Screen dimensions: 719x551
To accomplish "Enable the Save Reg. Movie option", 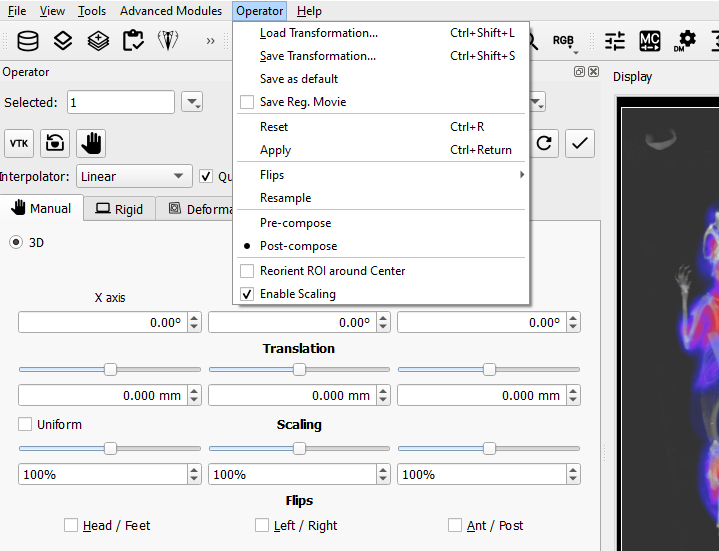I will click(247, 102).
